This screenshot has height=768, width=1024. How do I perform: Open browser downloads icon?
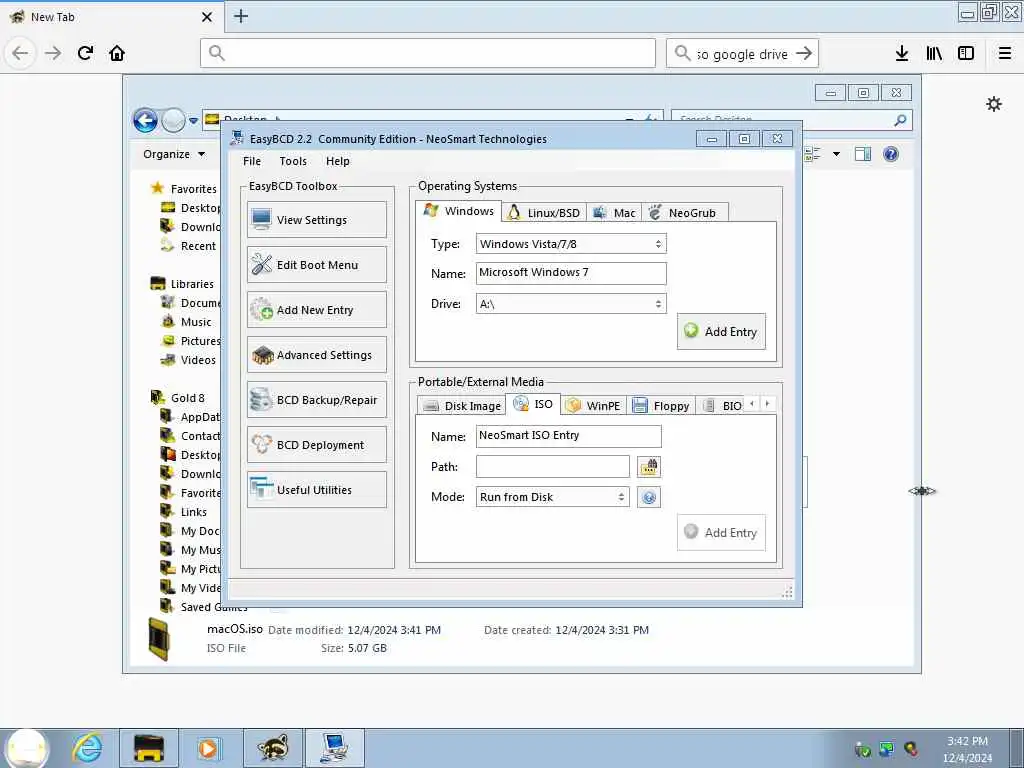[902, 53]
